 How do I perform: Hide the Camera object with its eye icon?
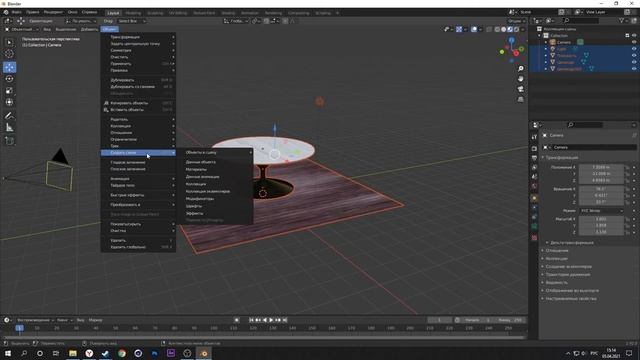point(634,42)
